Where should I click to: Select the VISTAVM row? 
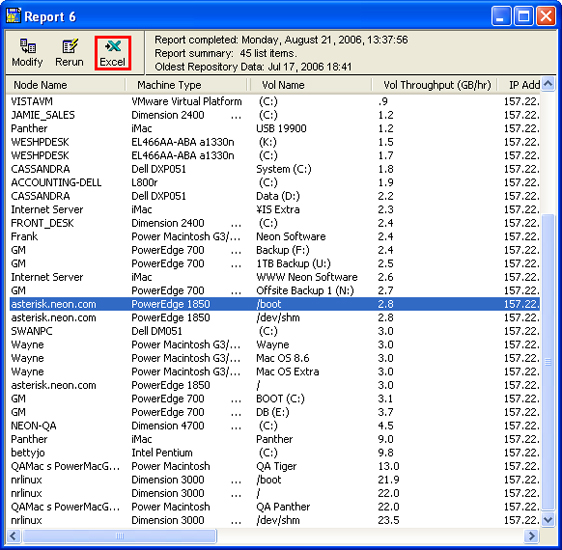[x=275, y=101]
